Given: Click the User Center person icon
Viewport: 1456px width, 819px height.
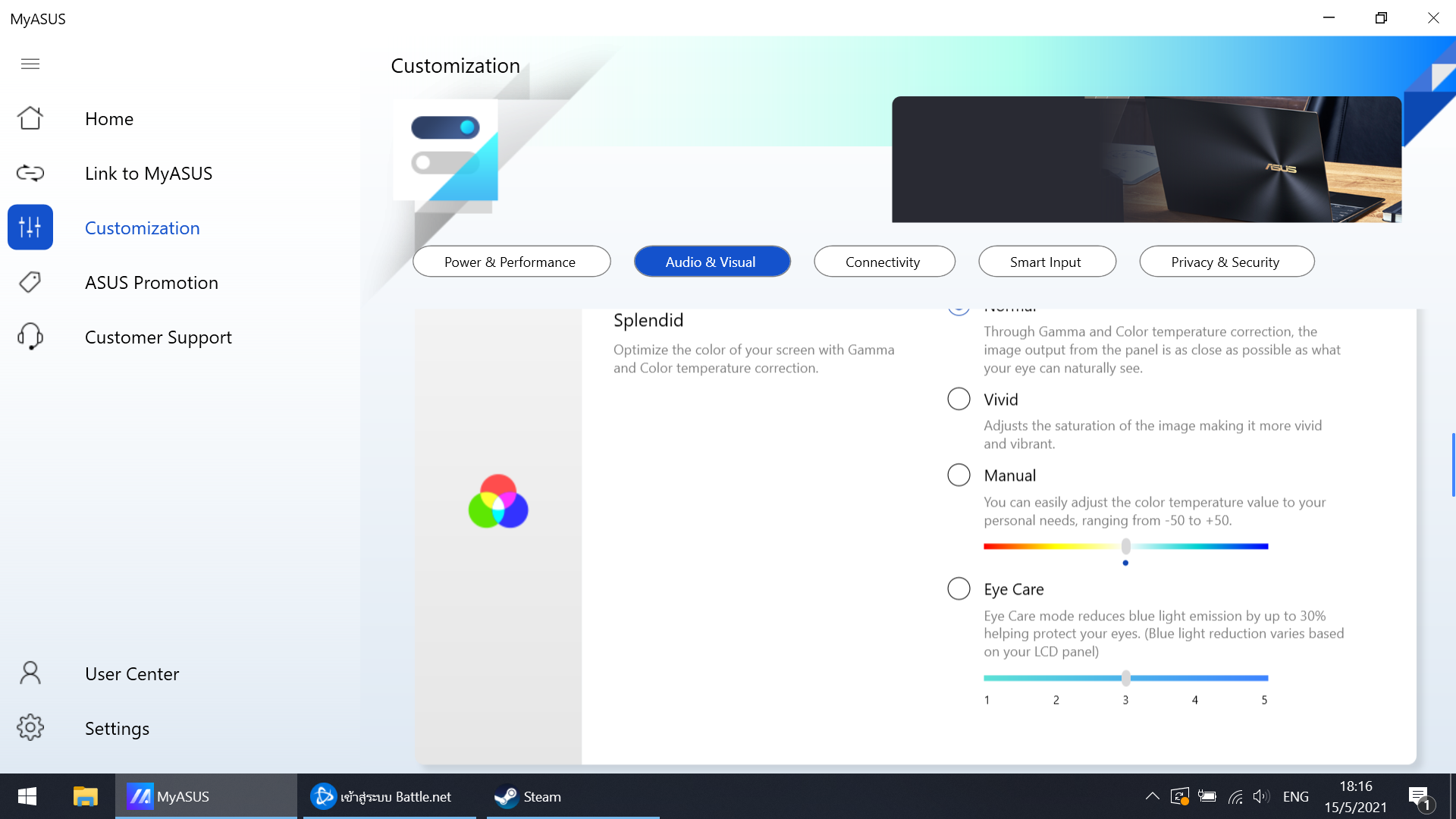Looking at the screenshot, I should (30, 673).
